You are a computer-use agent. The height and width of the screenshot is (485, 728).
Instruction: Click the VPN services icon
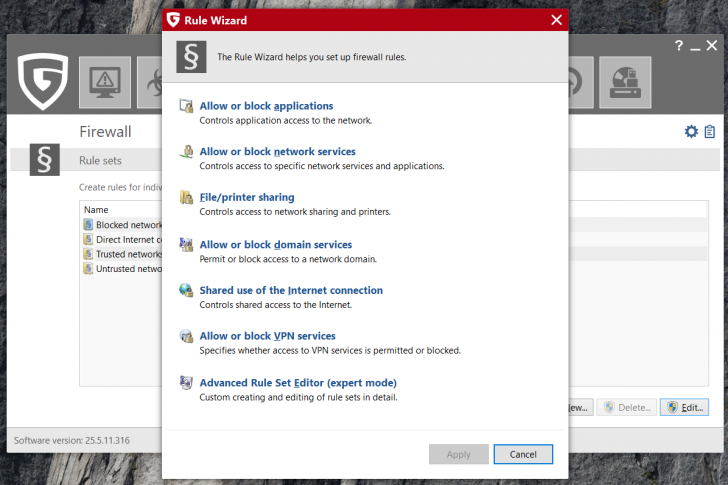(186, 336)
